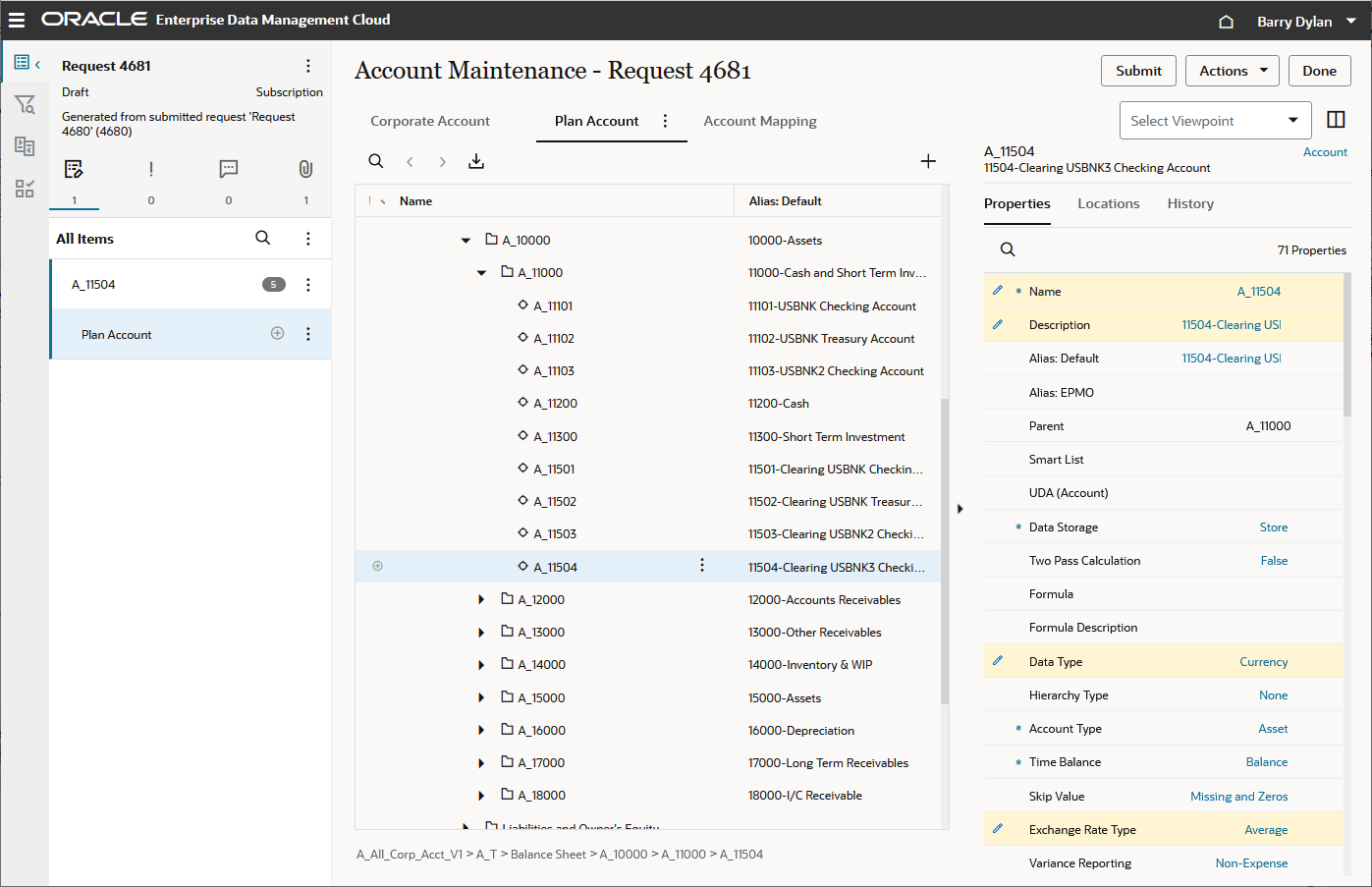Click edit pencil beside Data Type property

point(998,661)
